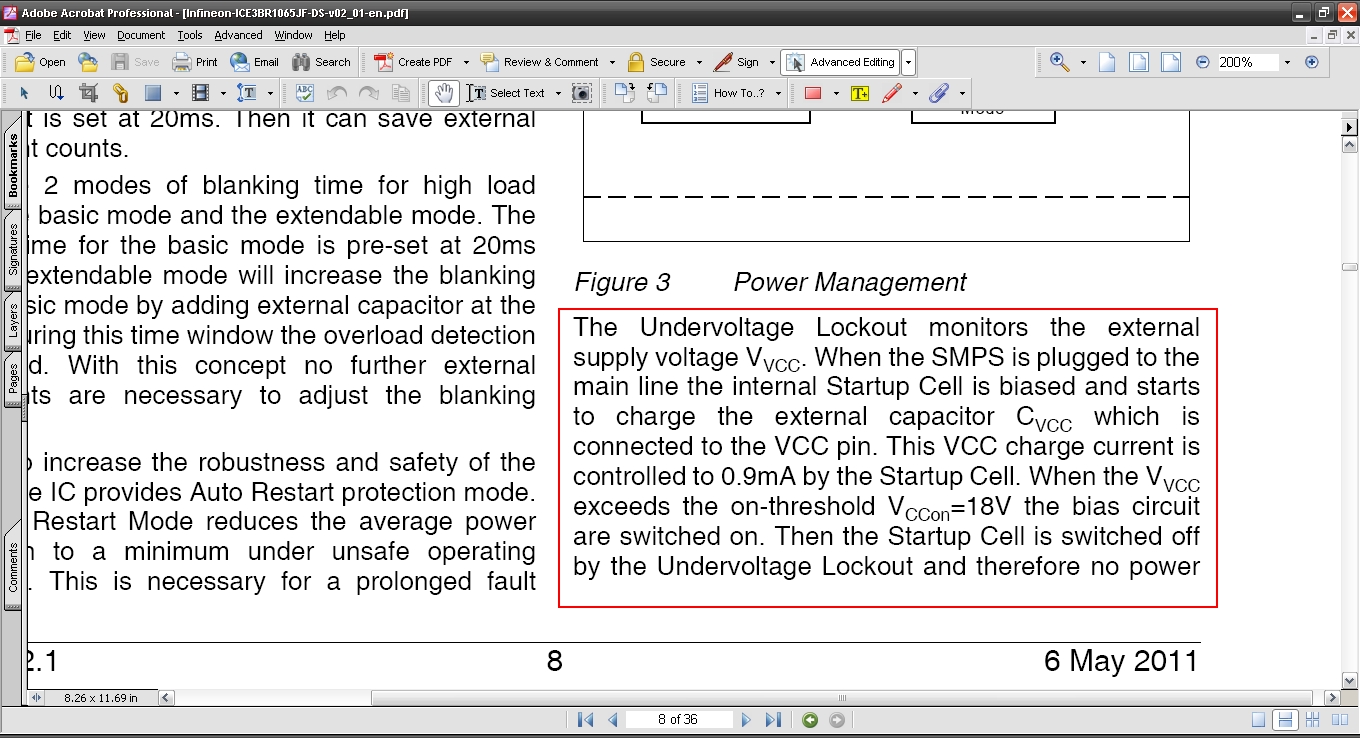Open the Secure dropdown arrow
Viewport: 1360px width, 738px height.
(698, 62)
